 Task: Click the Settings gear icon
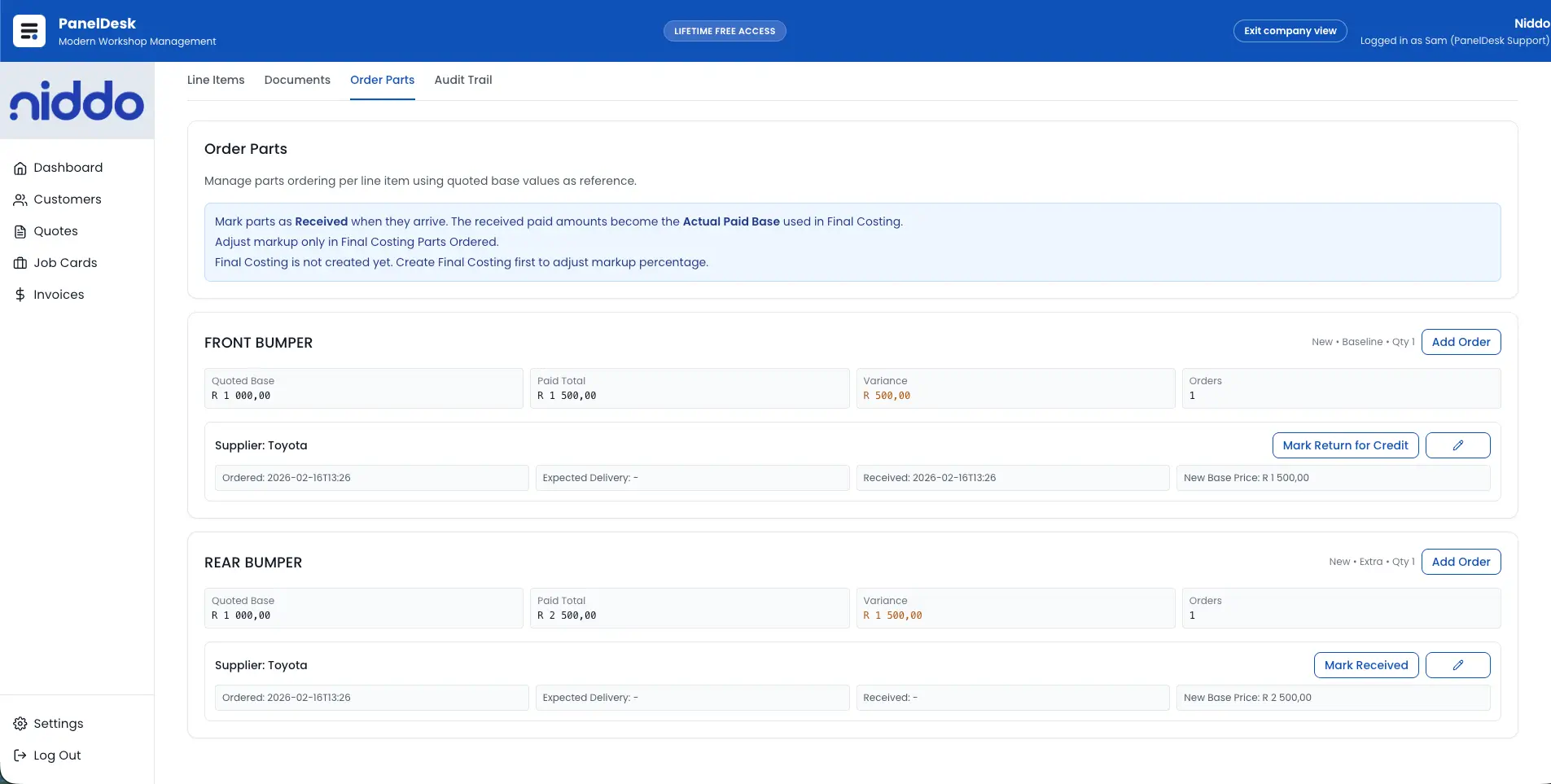(x=20, y=723)
